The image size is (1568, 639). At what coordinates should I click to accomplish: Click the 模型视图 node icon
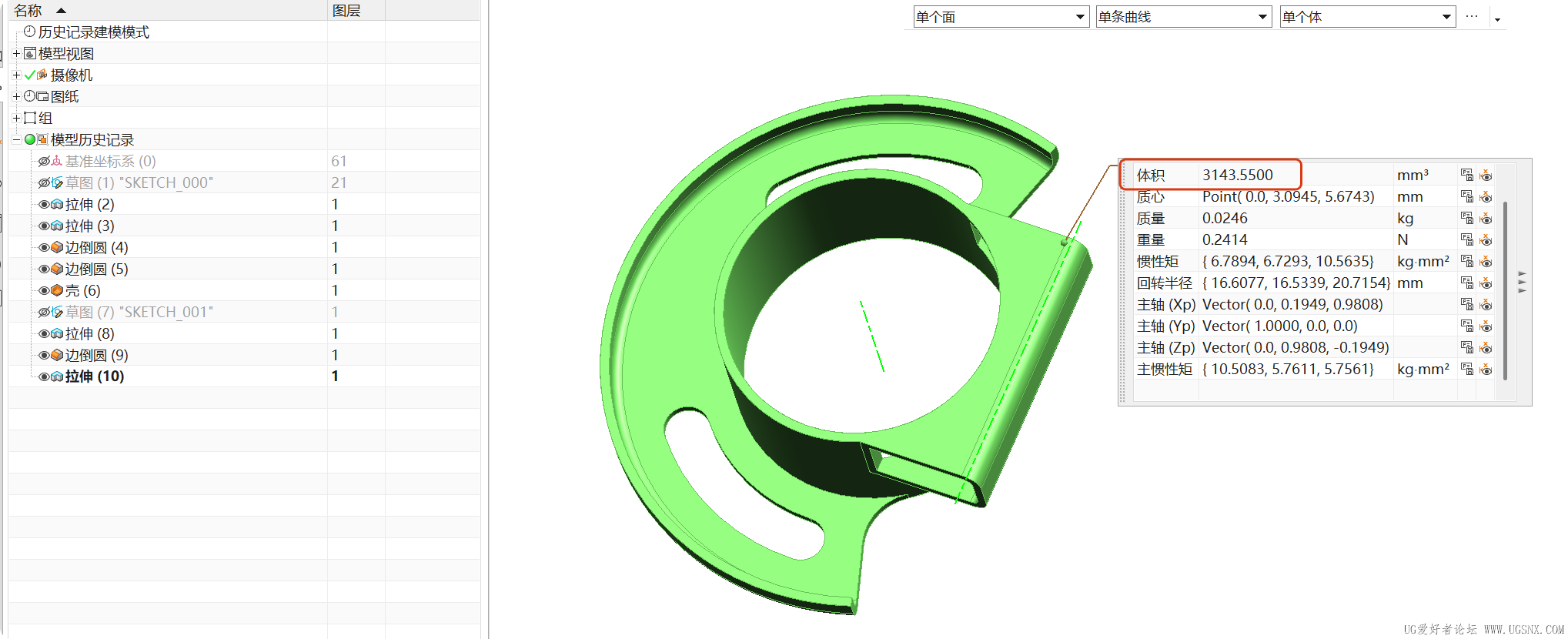click(30, 53)
